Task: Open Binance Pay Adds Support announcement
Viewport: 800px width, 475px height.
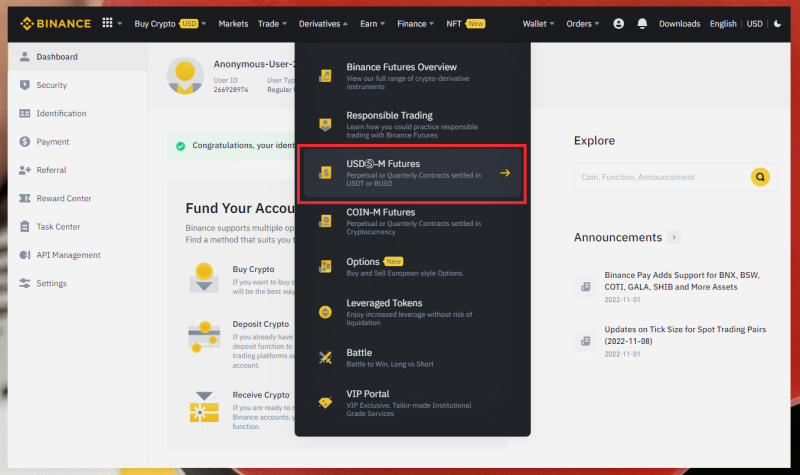Action: pos(682,281)
